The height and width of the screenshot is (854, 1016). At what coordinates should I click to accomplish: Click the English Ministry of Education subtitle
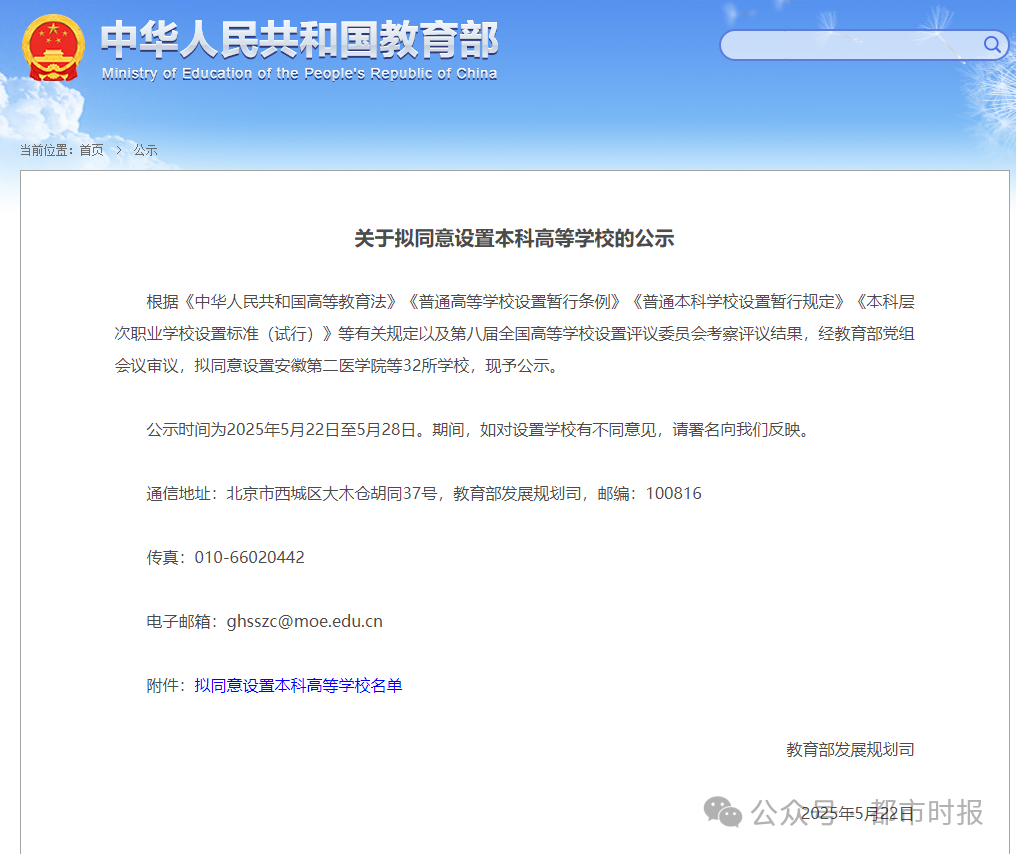tap(299, 74)
